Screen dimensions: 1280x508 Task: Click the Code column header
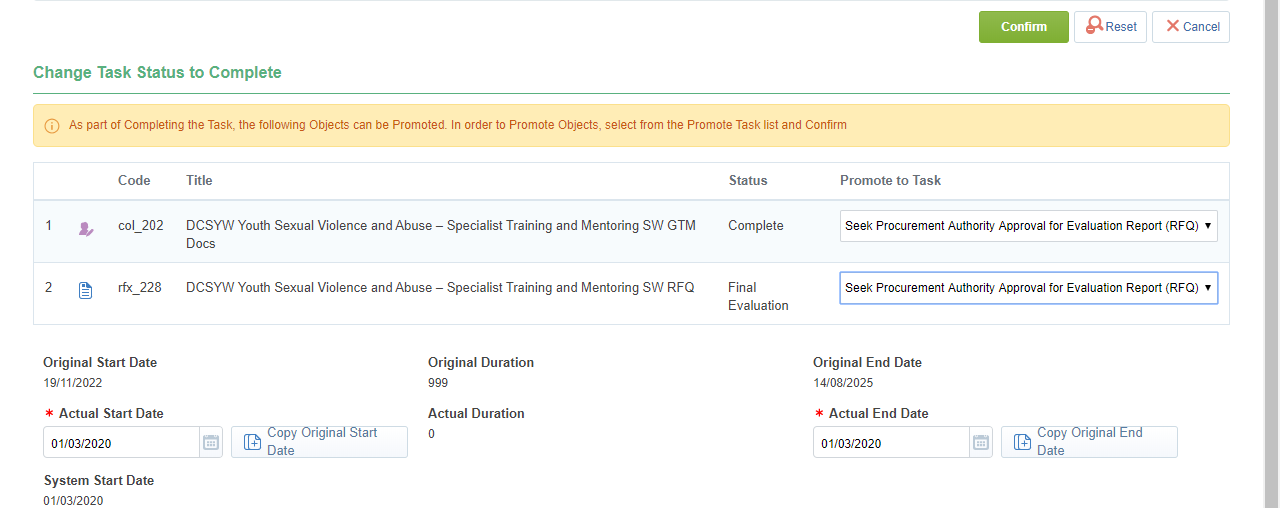[x=134, y=181]
